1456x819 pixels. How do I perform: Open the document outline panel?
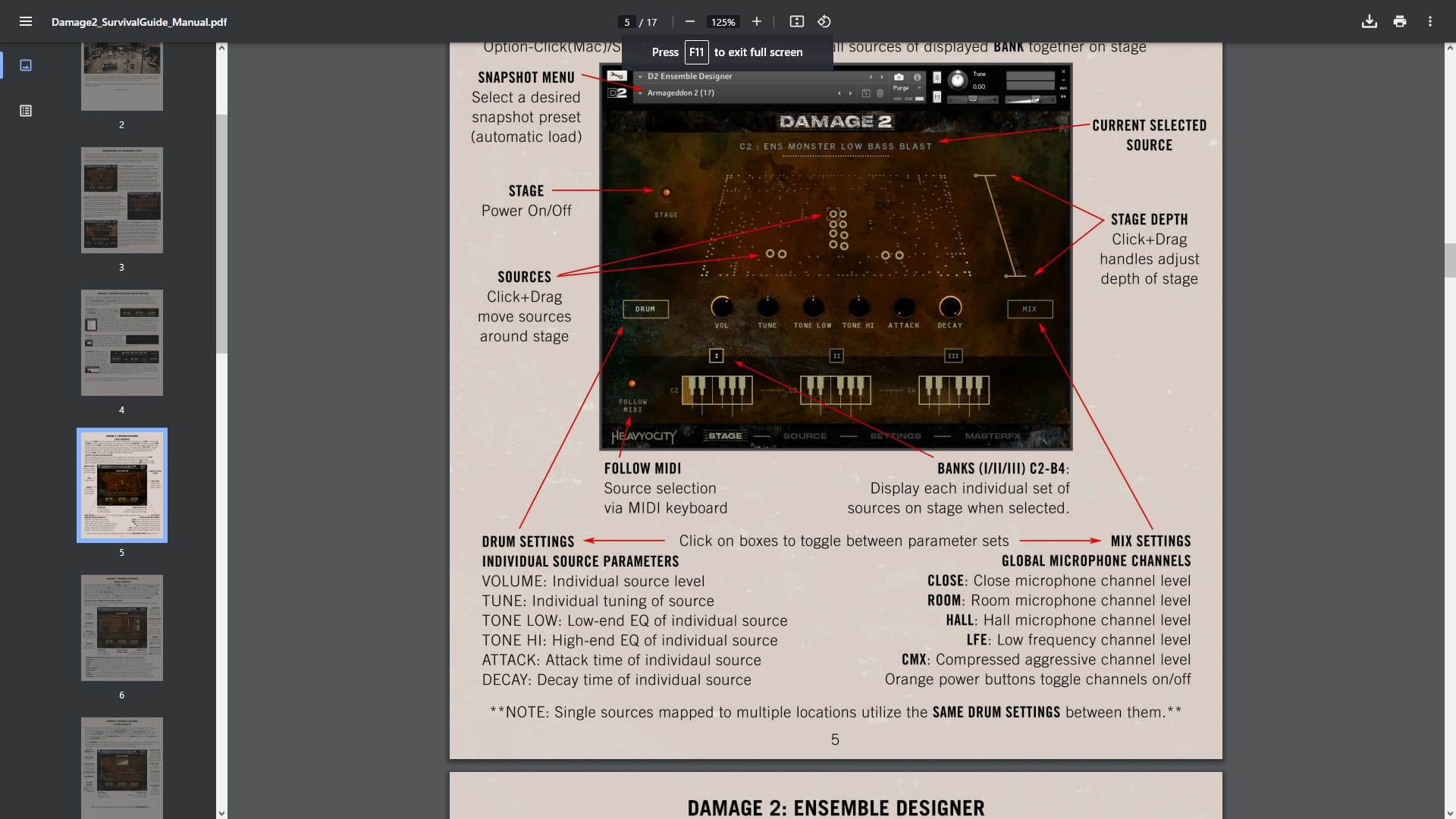tap(25, 111)
